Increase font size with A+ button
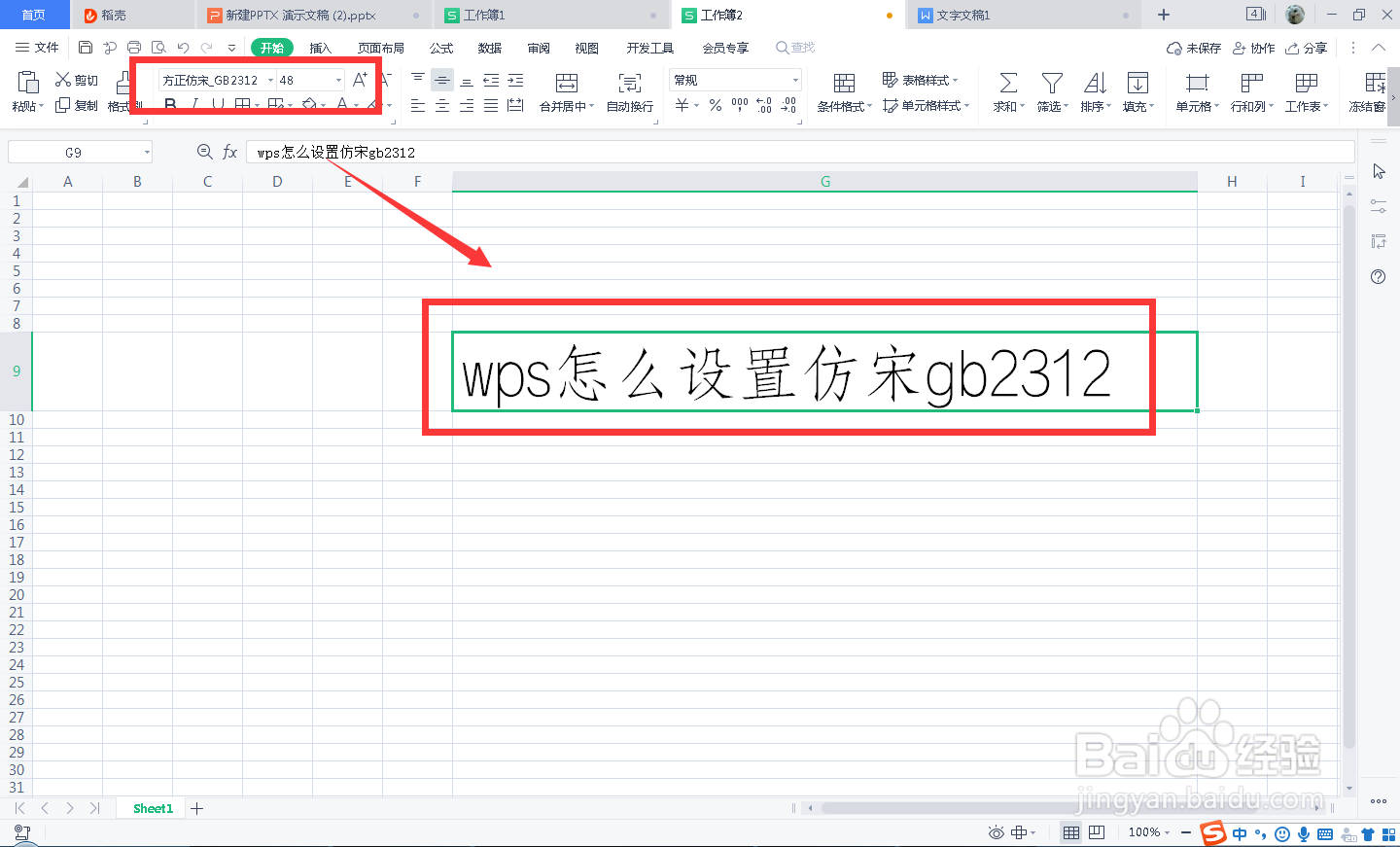Screen dimensions: 1400x847 pos(361,80)
